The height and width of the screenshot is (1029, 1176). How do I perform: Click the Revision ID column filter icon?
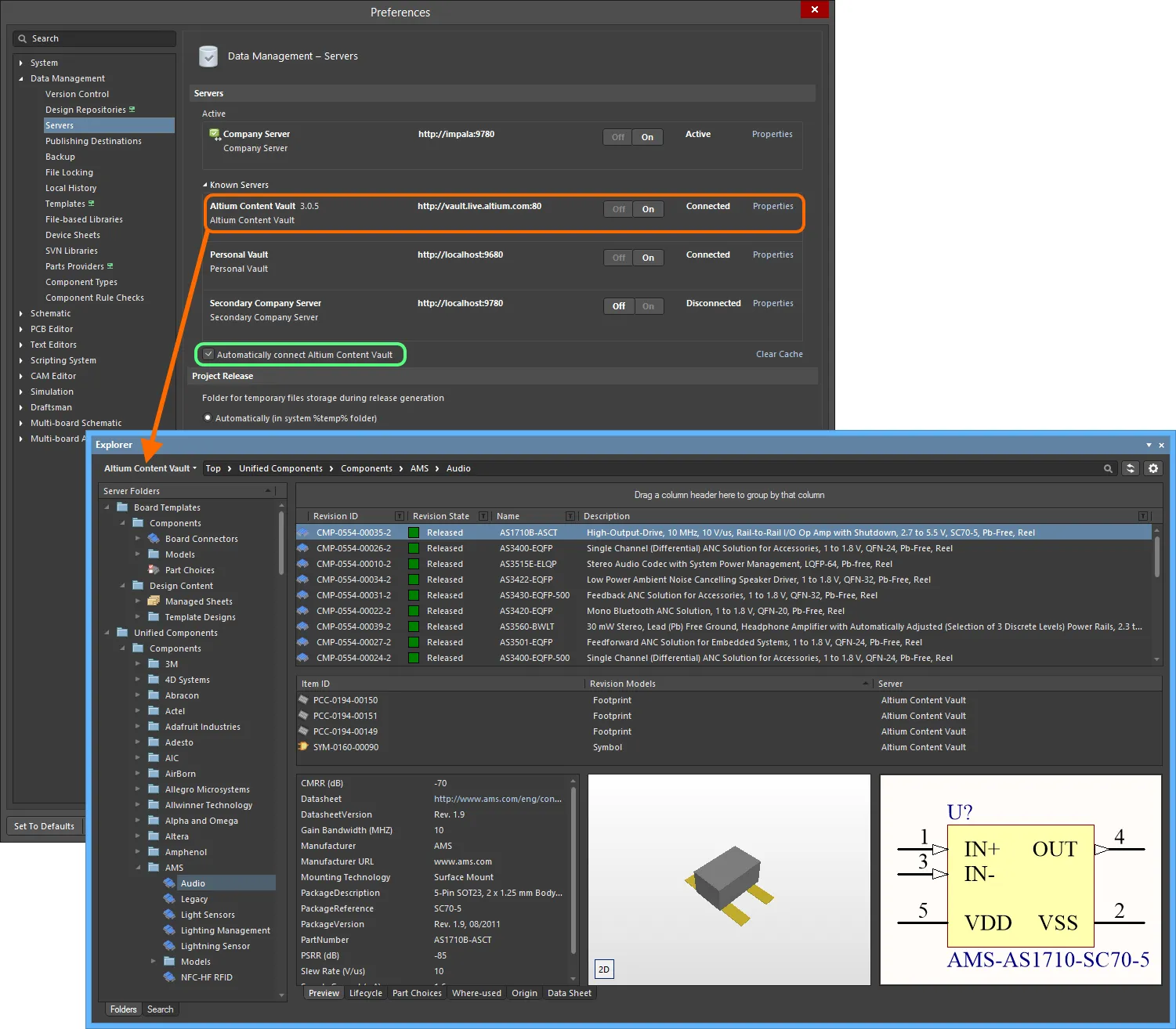point(400,516)
